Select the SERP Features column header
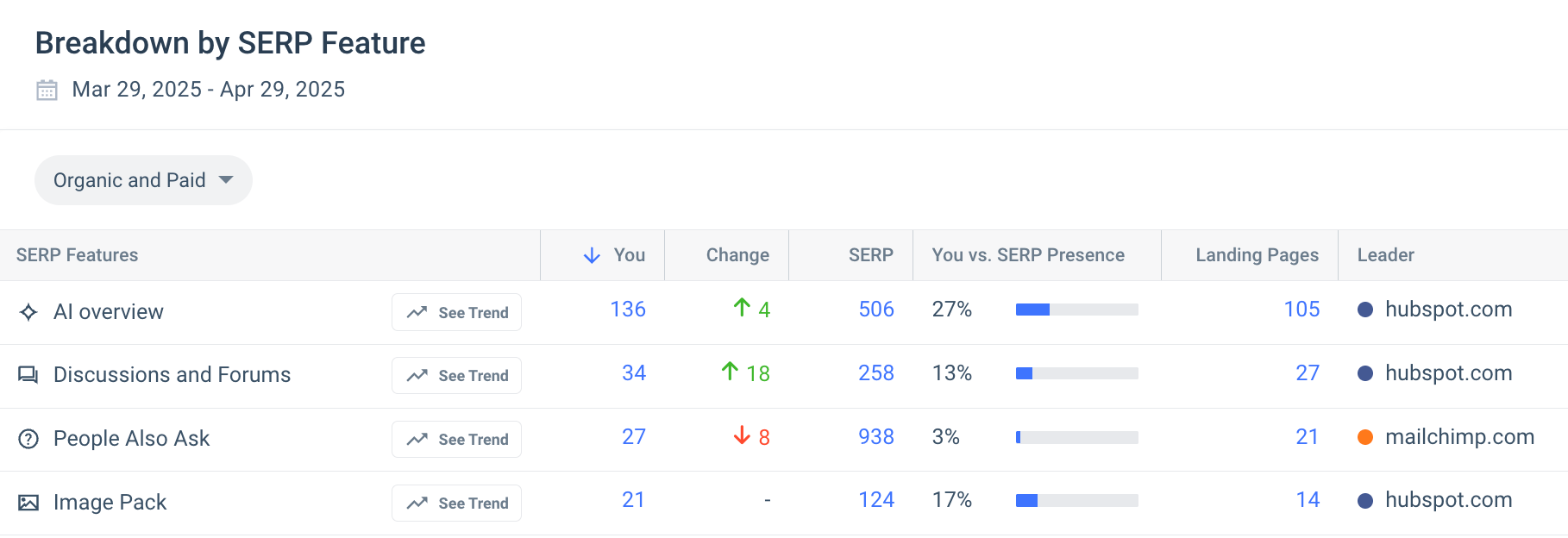This screenshot has height=538, width=1568. pos(77,255)
